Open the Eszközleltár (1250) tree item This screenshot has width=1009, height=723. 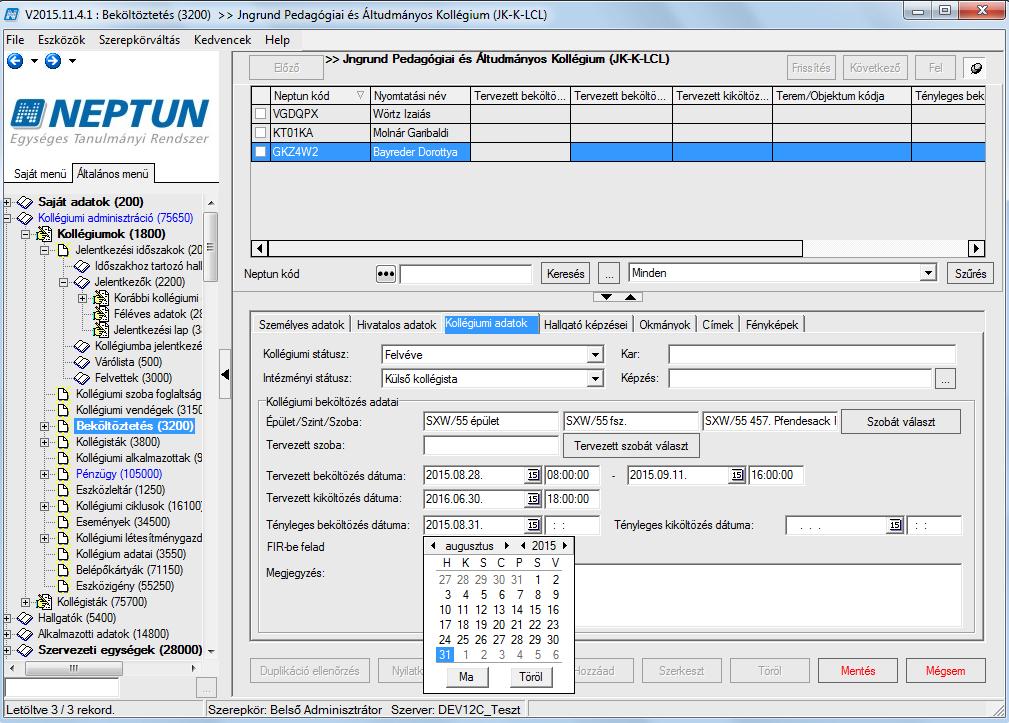pos(120,490)
